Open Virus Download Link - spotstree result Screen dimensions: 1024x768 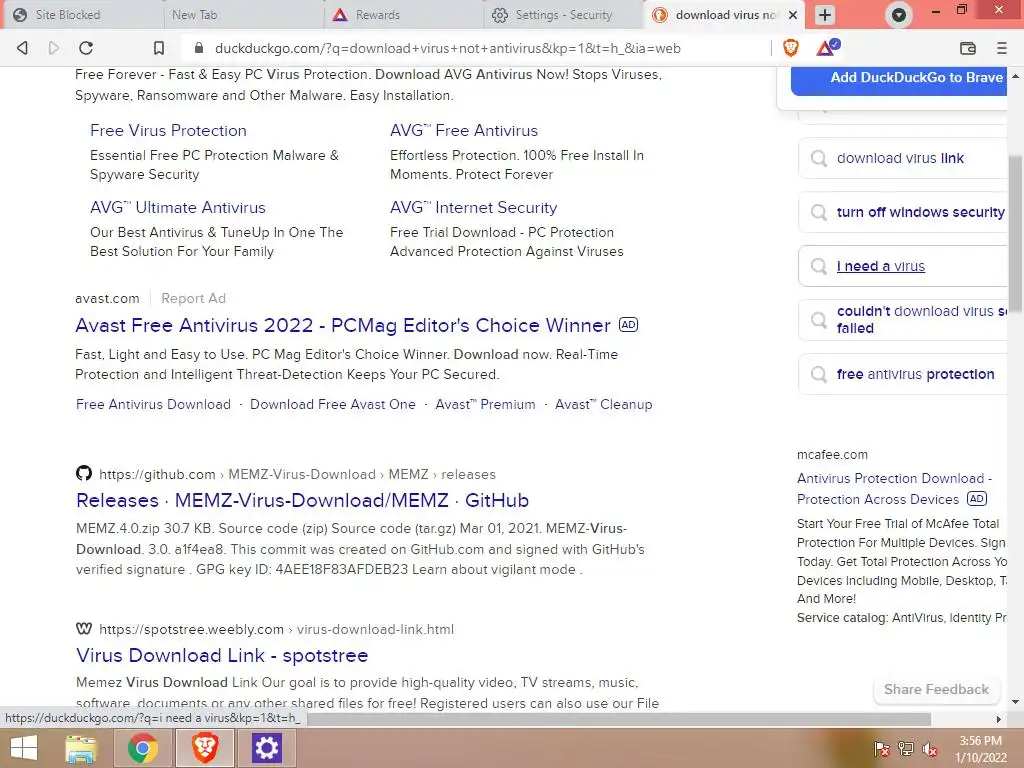(x=222, y=655)
